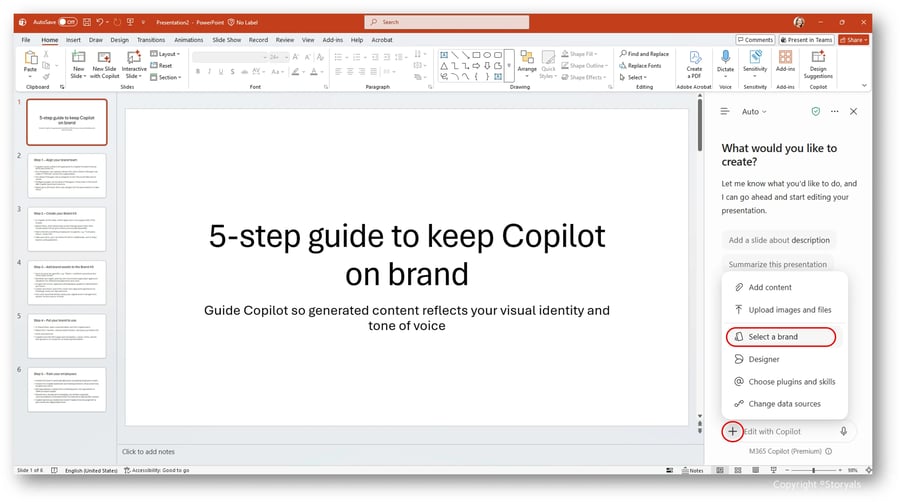Screen dimensions: 900x502
Task: Toggle the AutoSave switch
Action: (x=68, y=22)
